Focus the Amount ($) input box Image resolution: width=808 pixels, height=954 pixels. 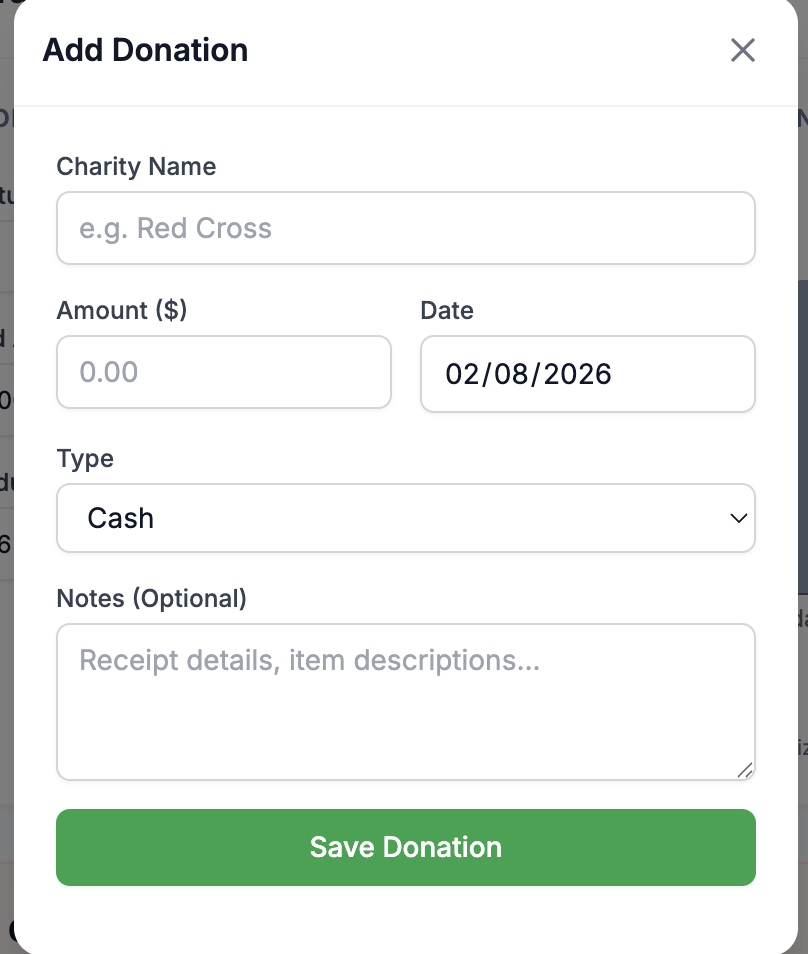(224, 372)
